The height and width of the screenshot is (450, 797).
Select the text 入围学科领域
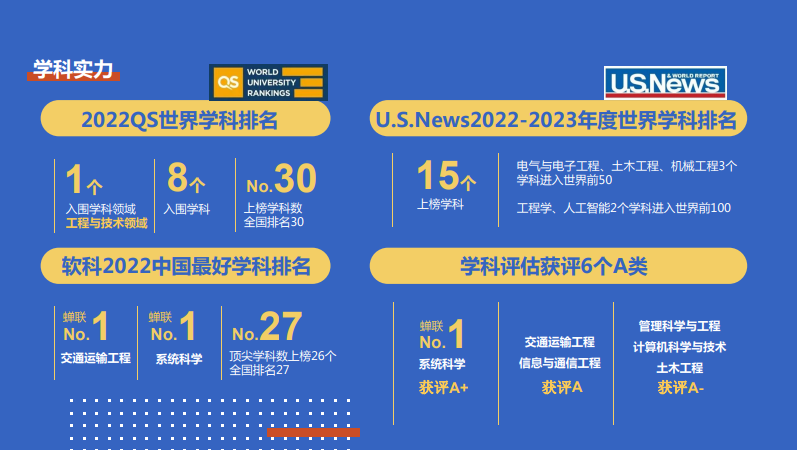pos(101,209)
